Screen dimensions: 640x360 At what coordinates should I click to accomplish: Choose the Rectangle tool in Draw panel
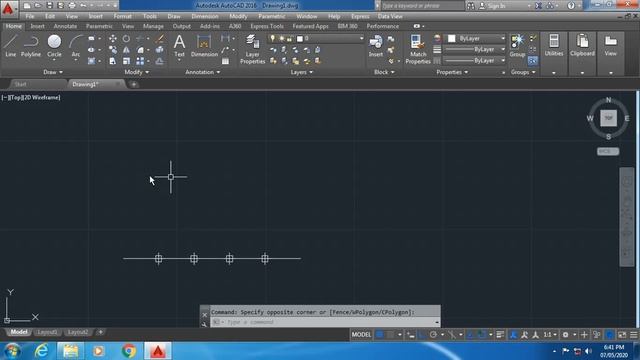(x=91, y=38)
